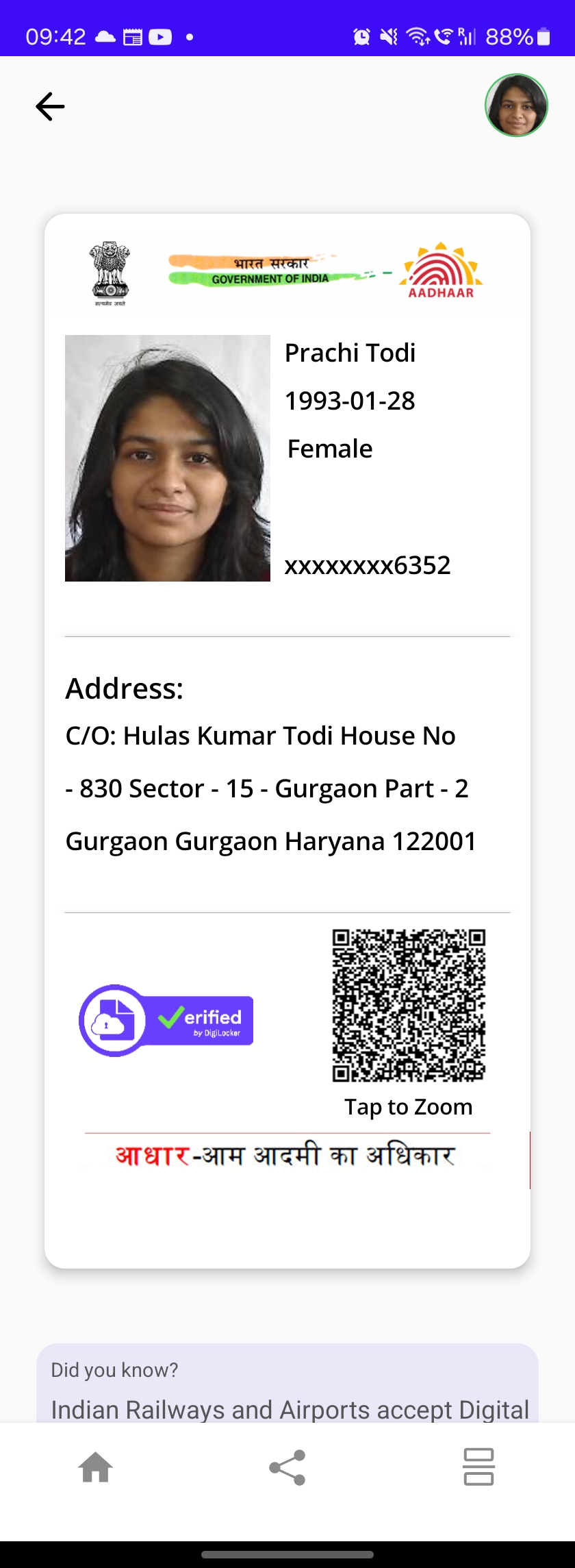575x1568 pixels.
Task: Tap the masked Aadhaar number xxxxxxxx6352
Action: 368,565
